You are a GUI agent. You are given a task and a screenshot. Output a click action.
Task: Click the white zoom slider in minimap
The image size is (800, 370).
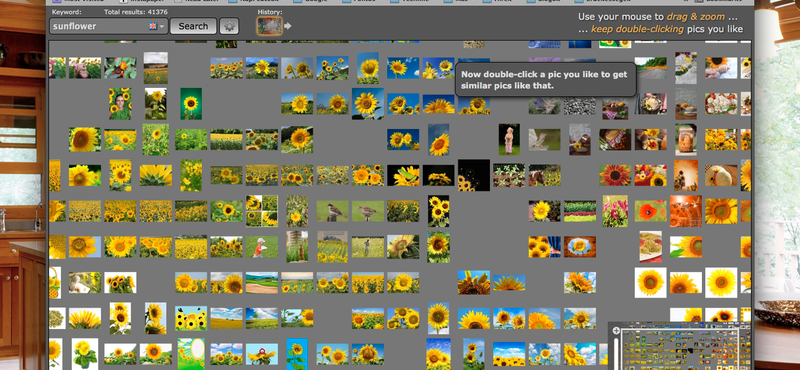[x=616, y=353]
